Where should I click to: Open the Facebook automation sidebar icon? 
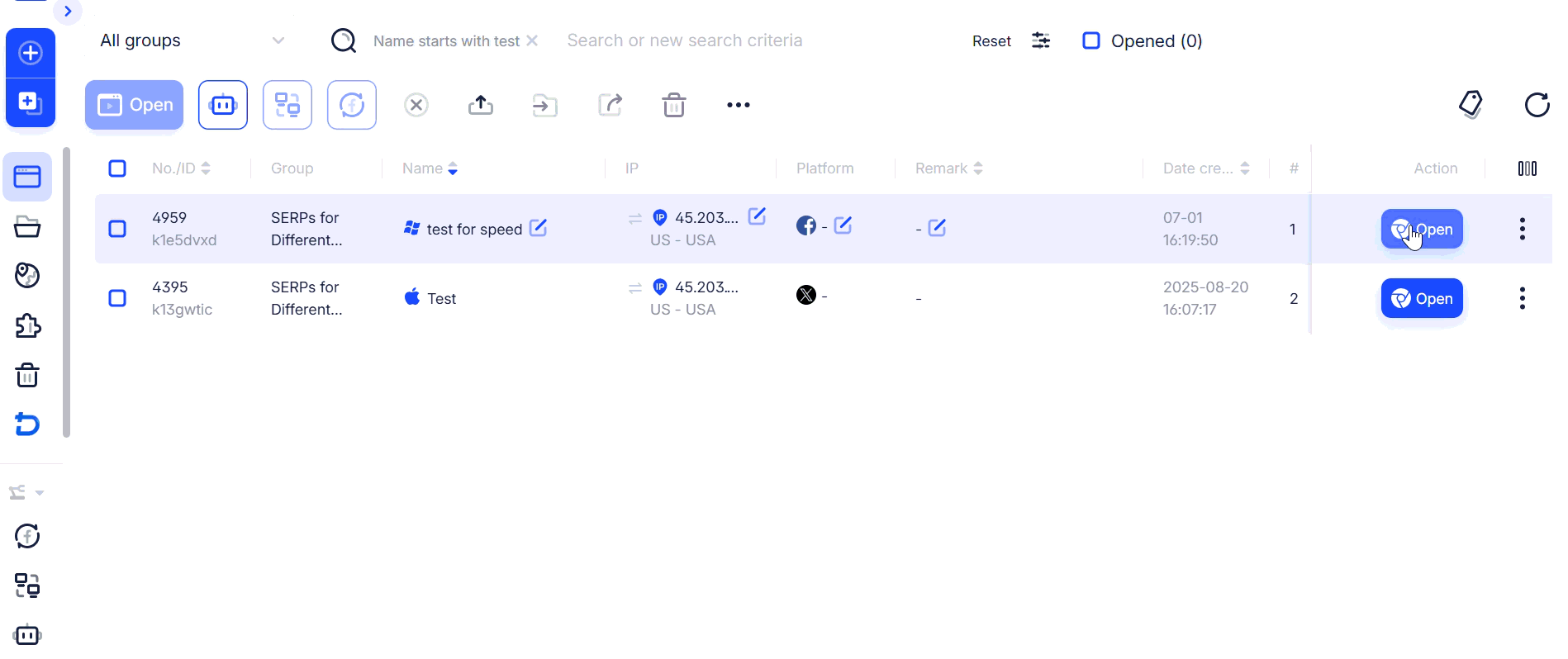27,537
